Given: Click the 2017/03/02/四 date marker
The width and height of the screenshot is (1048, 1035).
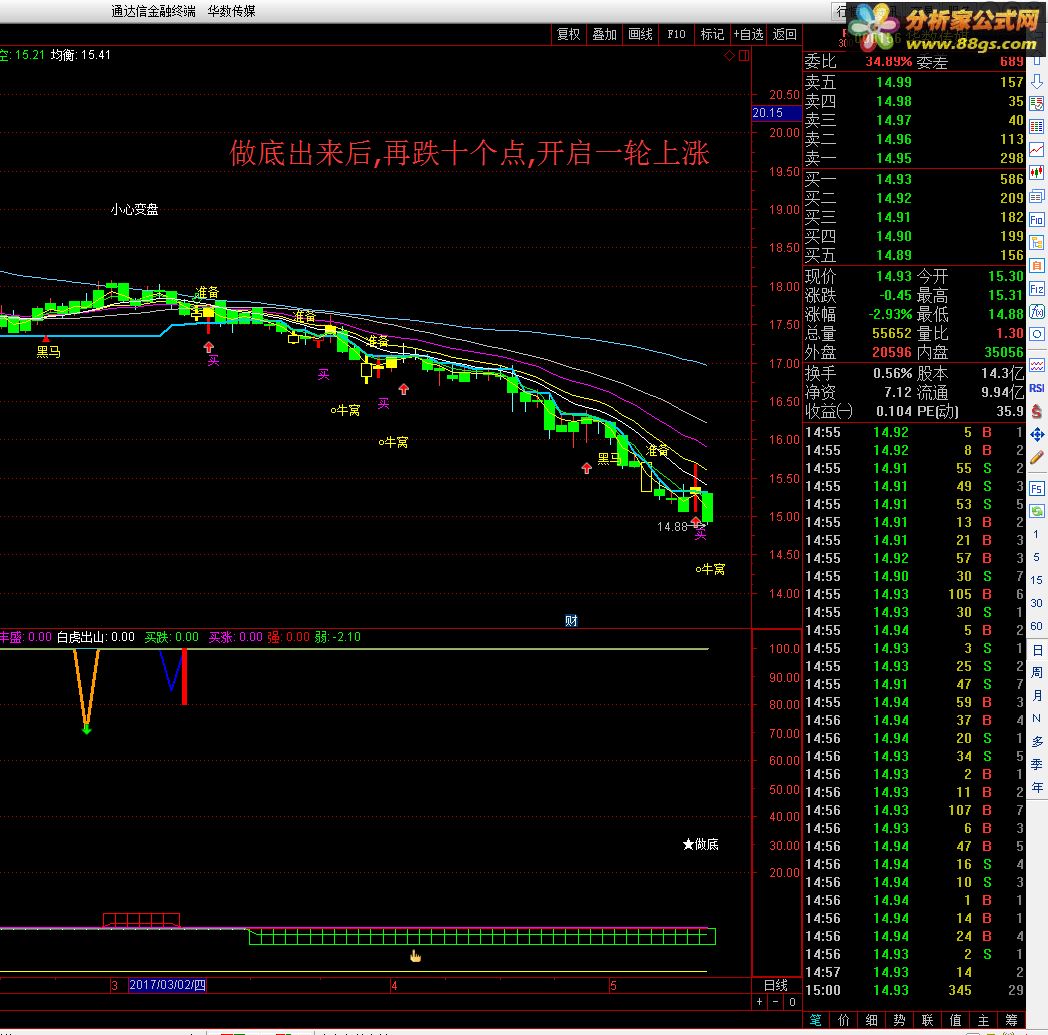Looking at the screenshot, I should pyautogui.click(x=168, y=985).
